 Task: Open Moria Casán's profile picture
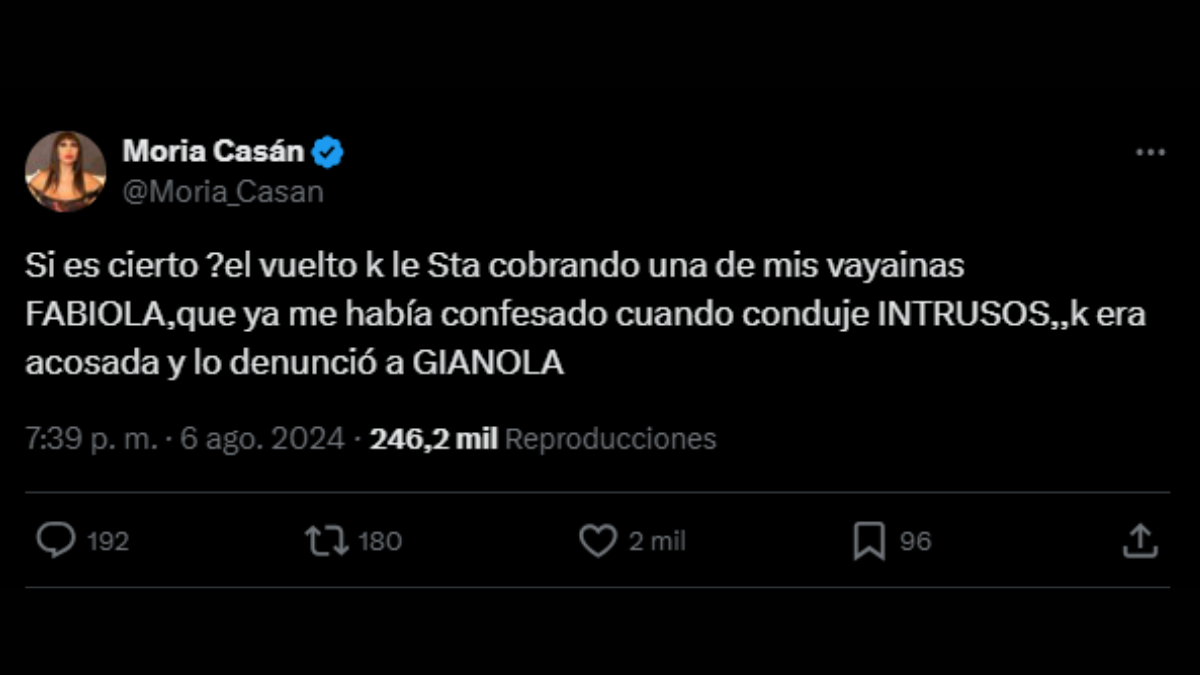(x=66, y=171)
